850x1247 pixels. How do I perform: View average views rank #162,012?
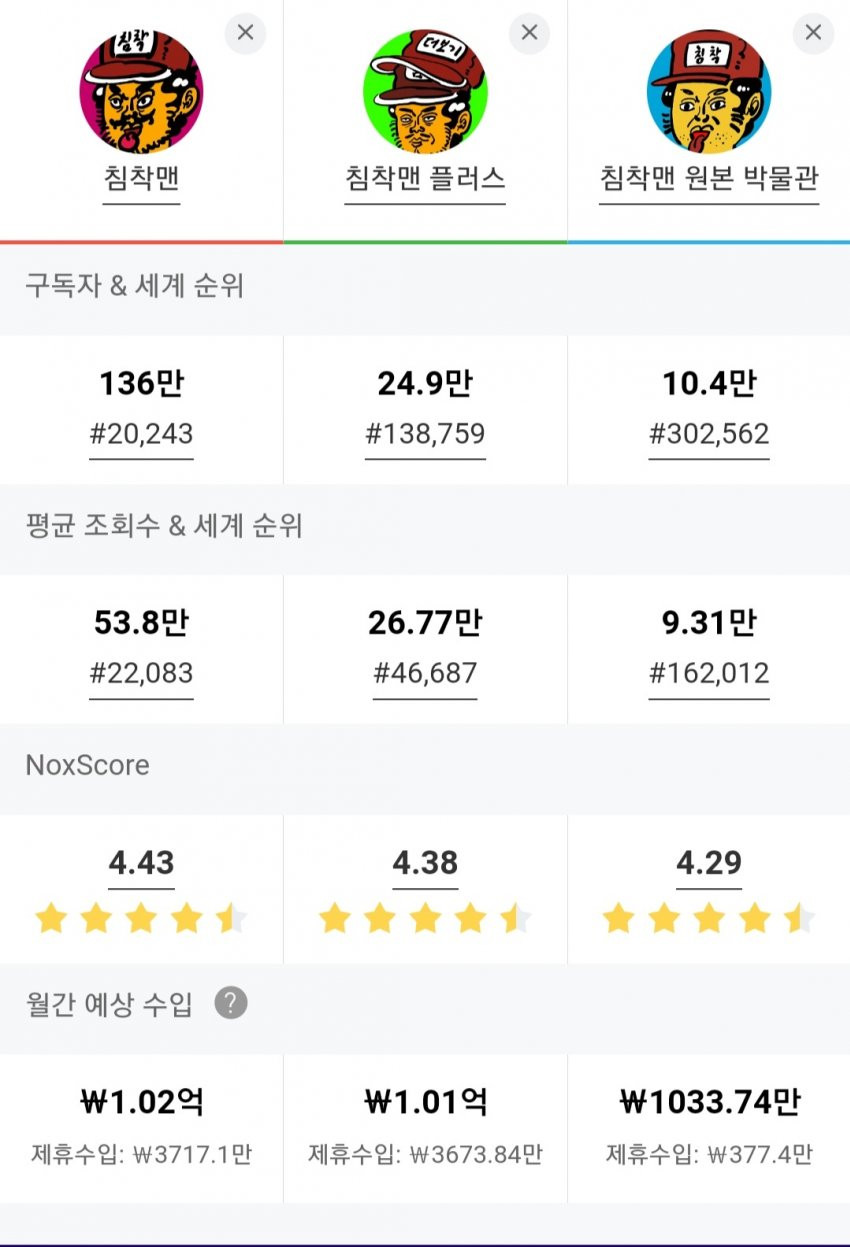709,673
